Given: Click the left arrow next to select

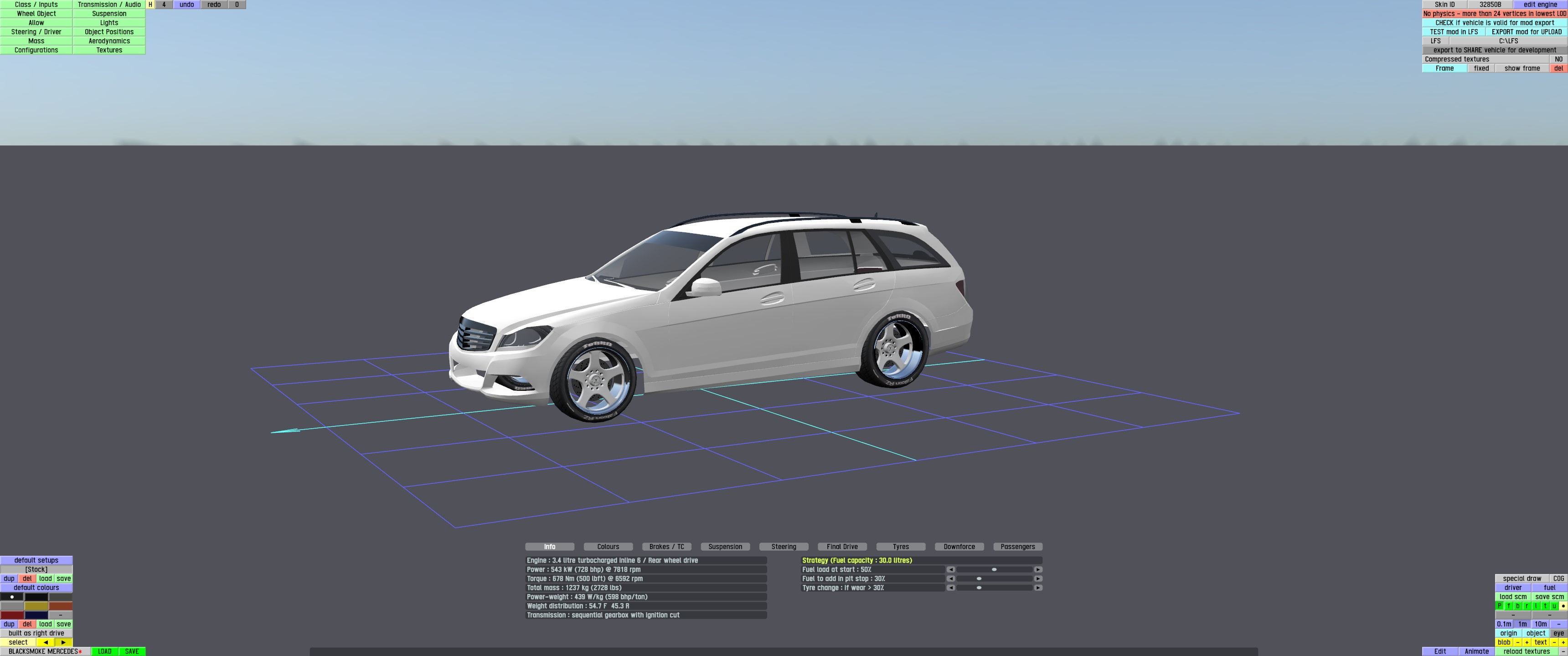Looking at the screenshot, I should pos(46,642).
